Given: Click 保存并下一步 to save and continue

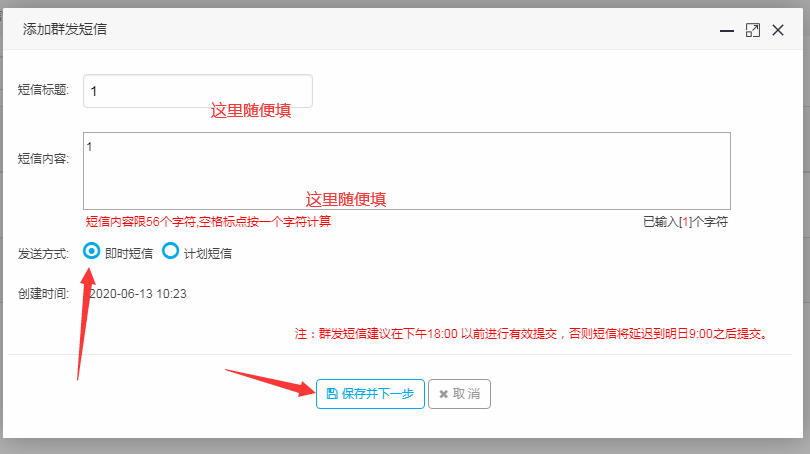Looking at the screenshot, I should coord(370,394).
